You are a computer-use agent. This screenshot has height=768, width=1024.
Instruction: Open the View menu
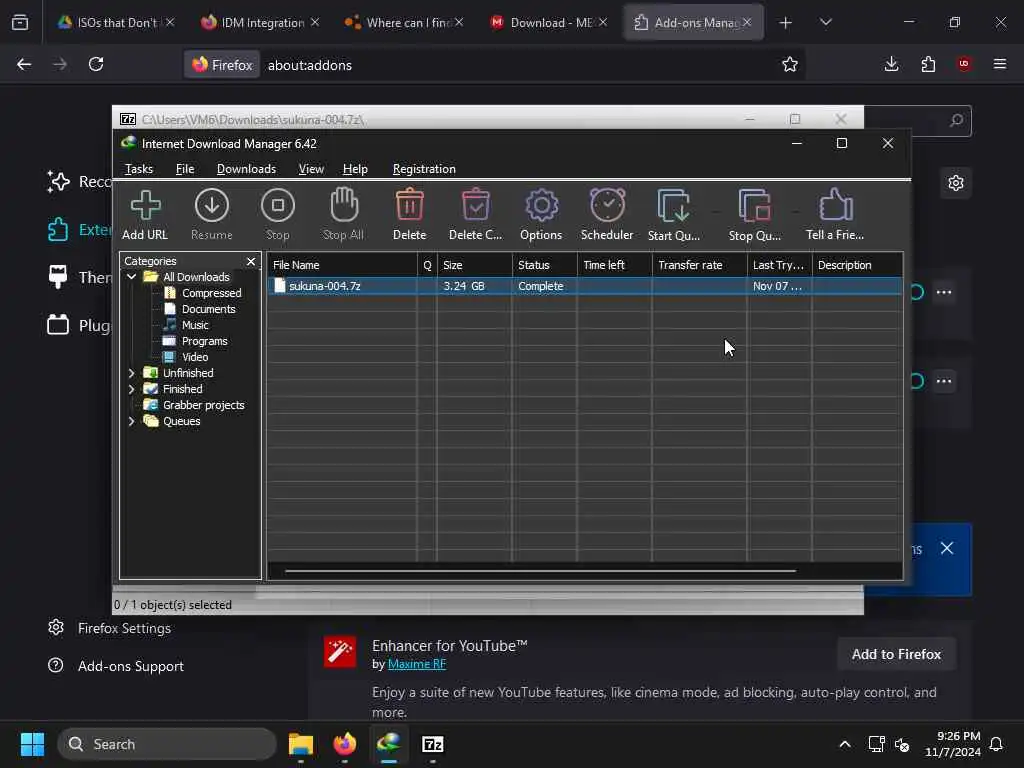point(311,169)
